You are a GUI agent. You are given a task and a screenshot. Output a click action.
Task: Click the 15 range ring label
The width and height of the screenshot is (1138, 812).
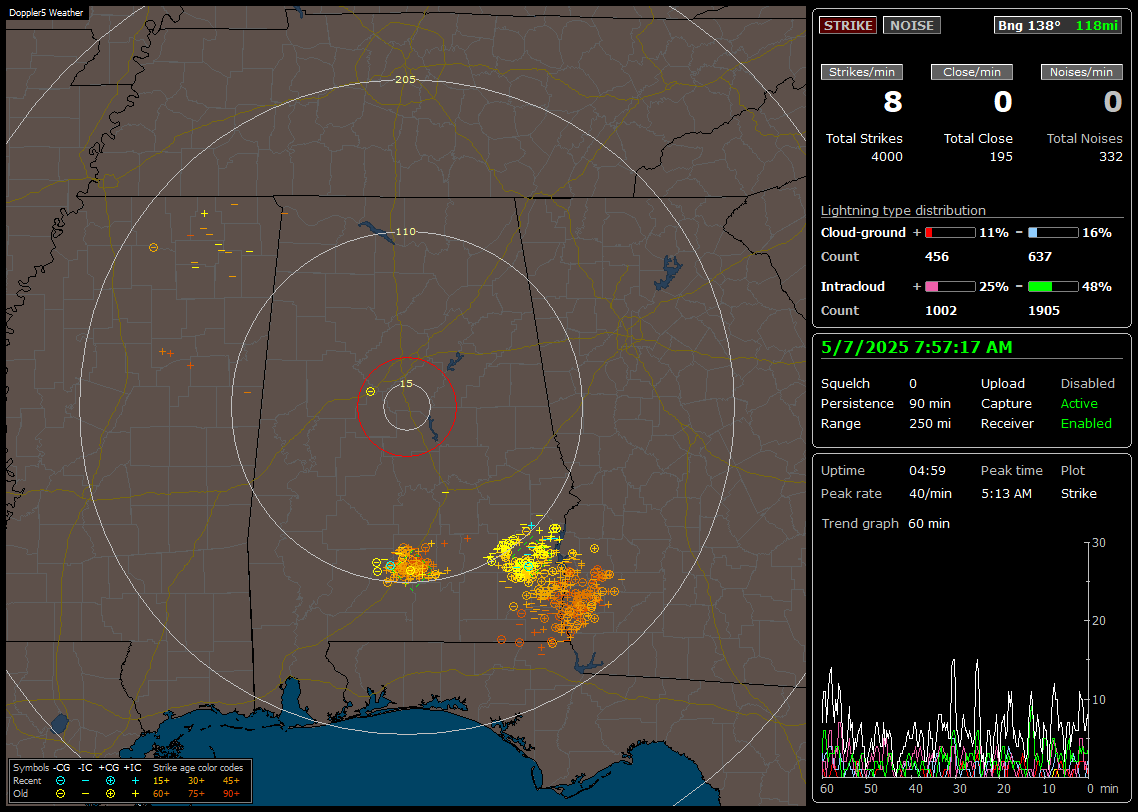click(x=406, y=384)
